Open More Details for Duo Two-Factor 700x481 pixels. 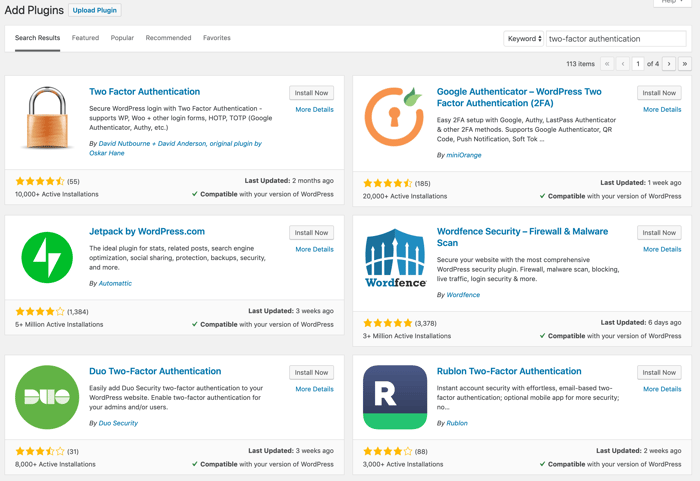pyautogui.click(x=314, y=389)
